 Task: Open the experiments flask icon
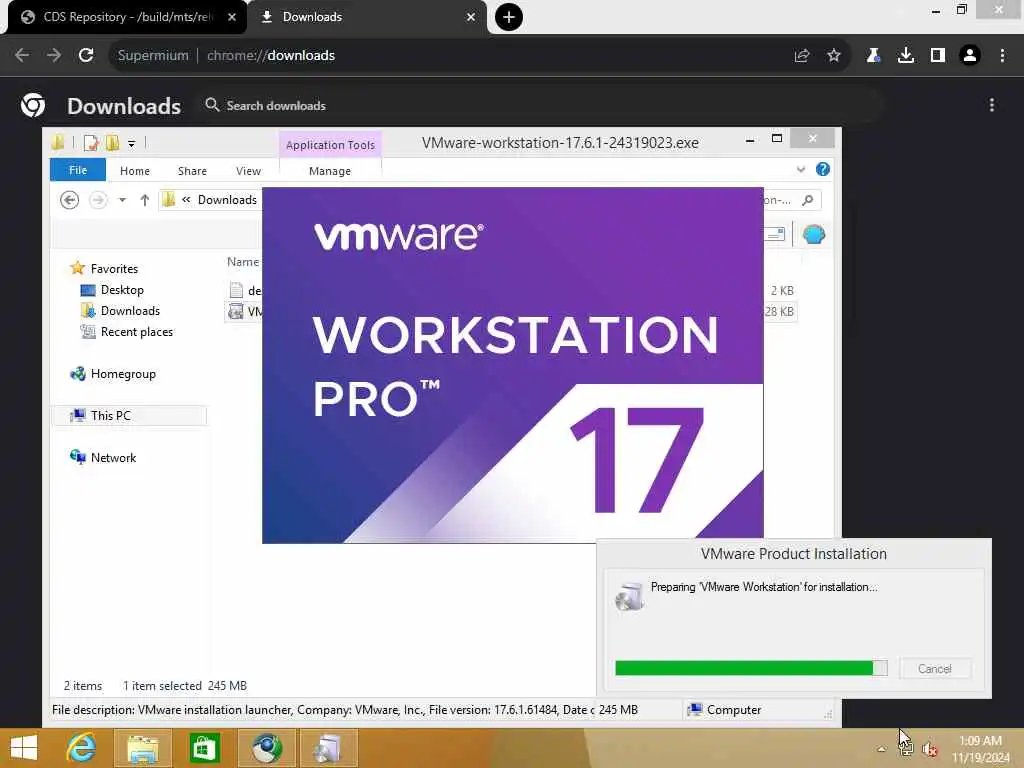(x=873, y=56)
